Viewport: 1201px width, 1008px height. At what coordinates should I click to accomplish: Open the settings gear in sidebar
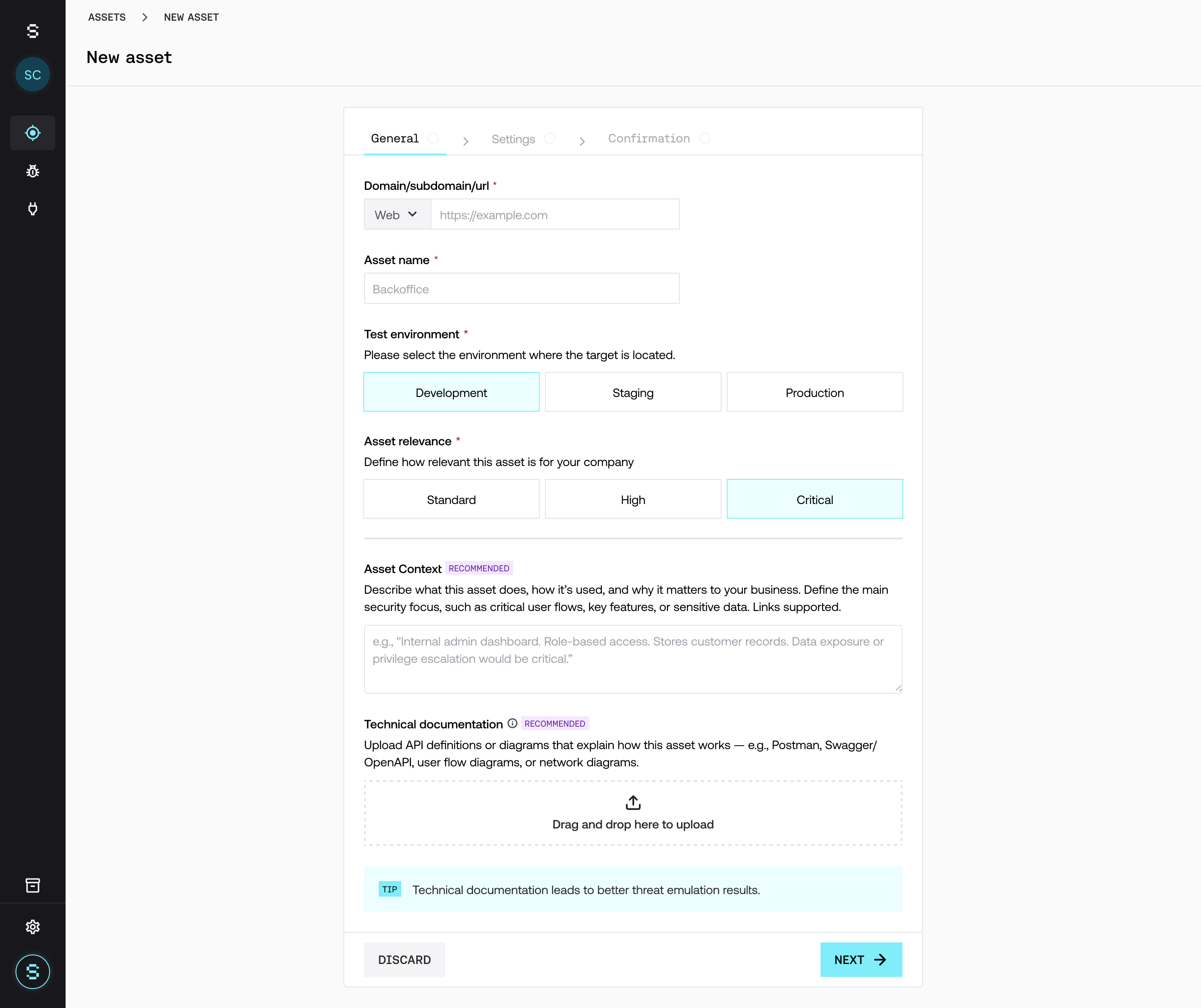[x=33, y=927]
